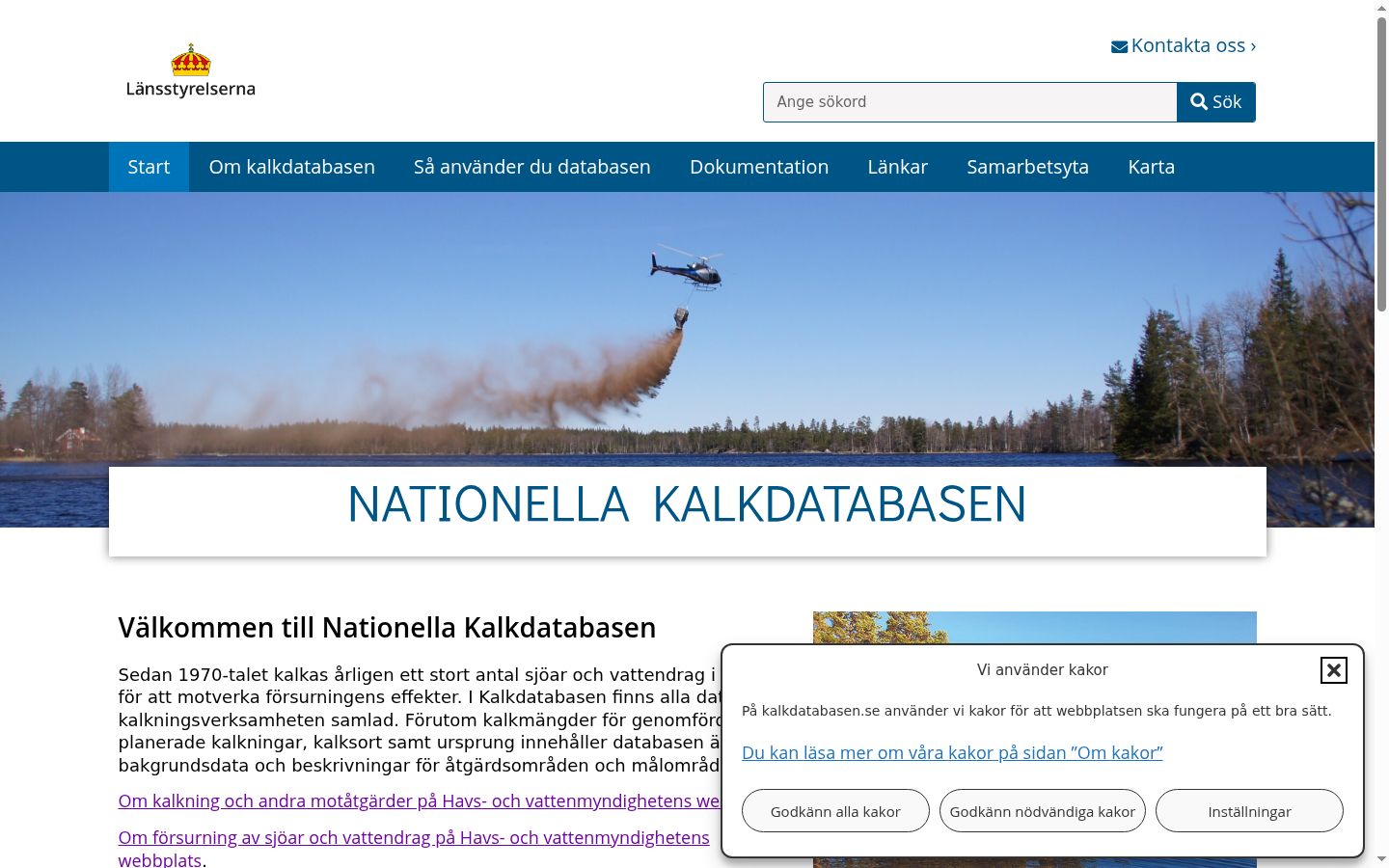Focus the Ange sökord search field

(x=970, y=102)
